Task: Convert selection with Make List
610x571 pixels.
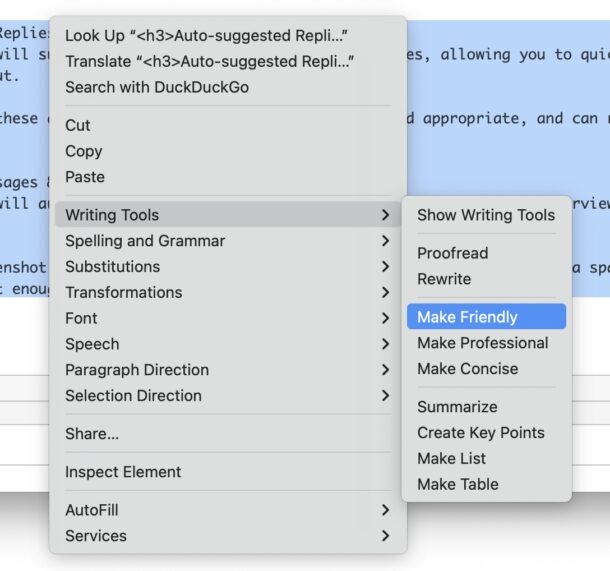Action: 451,458
